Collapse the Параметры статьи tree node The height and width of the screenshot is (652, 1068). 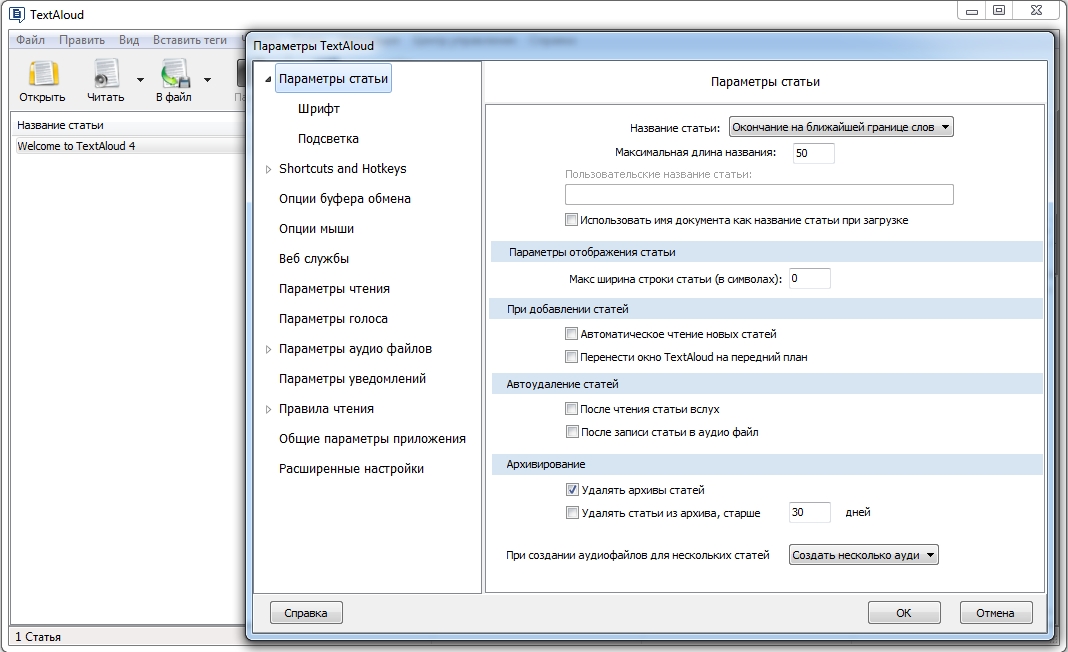point(268,80)
